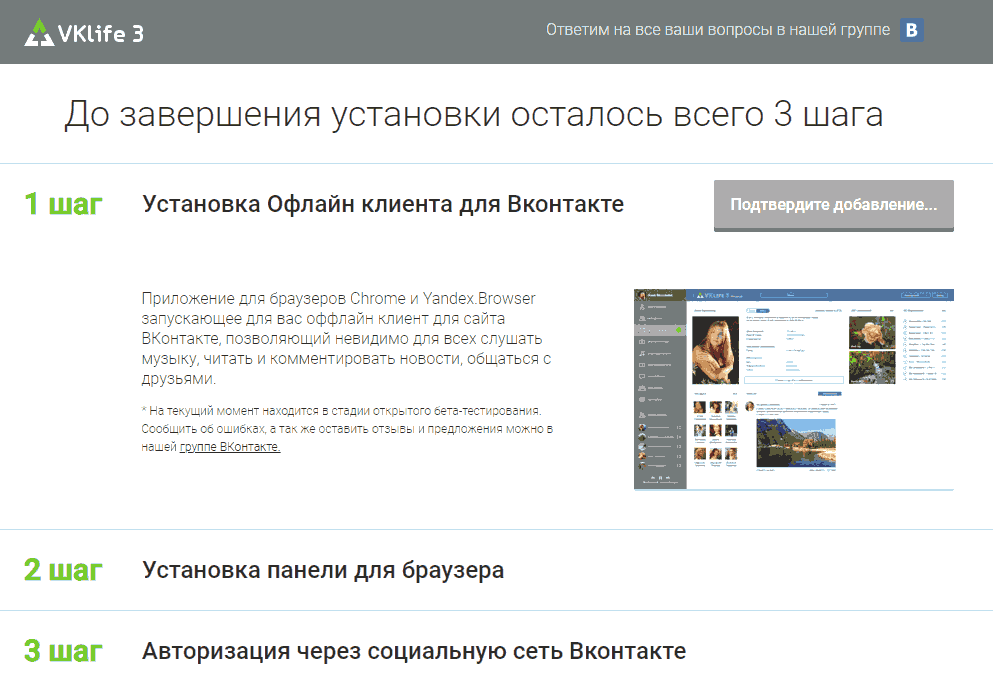The width and height of the screenshot is (993, 685).
Task: Expand step 'Авторизация через социальную сеть Вконтакте'
Action: 414,651
